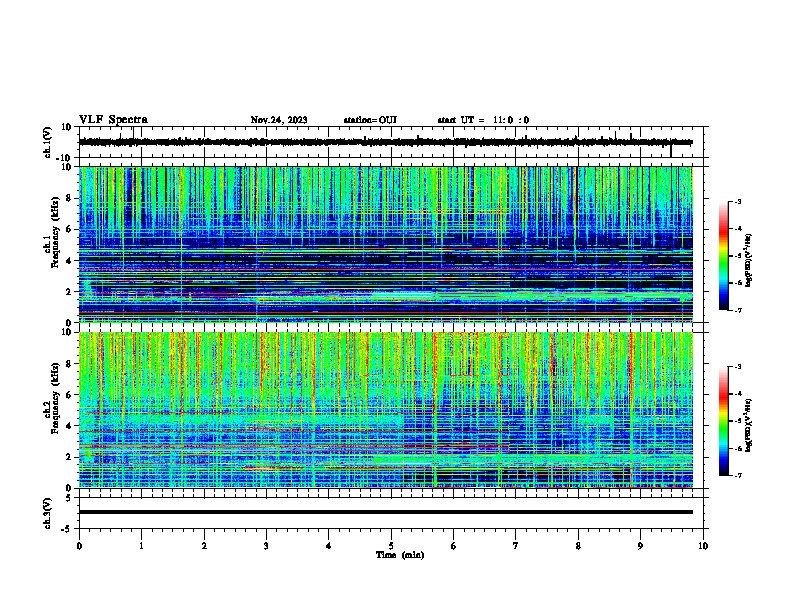Click the date 'Nov.24, 2023'
Image resolution: width=792 pixels, height=612 pixels.
[x=279, y=120]
